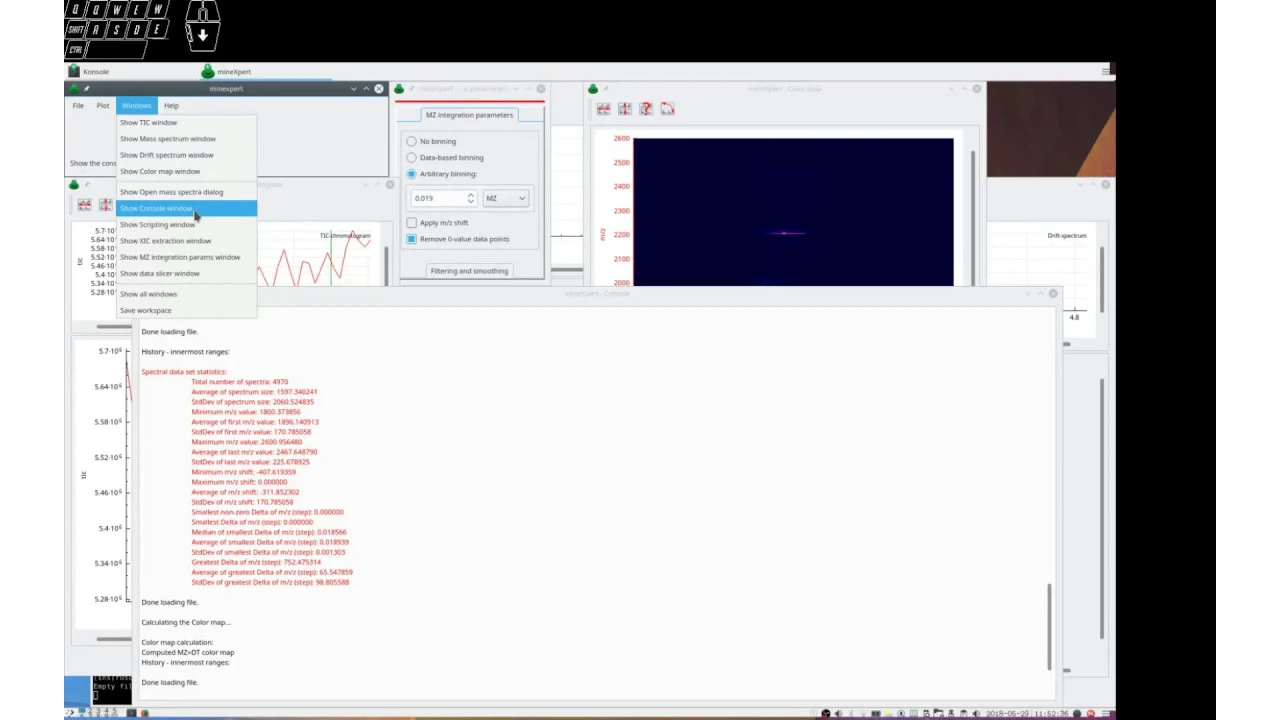Click the rotate arrow icon in Color map toolbar
Image resolution: width=1280 pixels, height=720 pixels.
point(667,109)
